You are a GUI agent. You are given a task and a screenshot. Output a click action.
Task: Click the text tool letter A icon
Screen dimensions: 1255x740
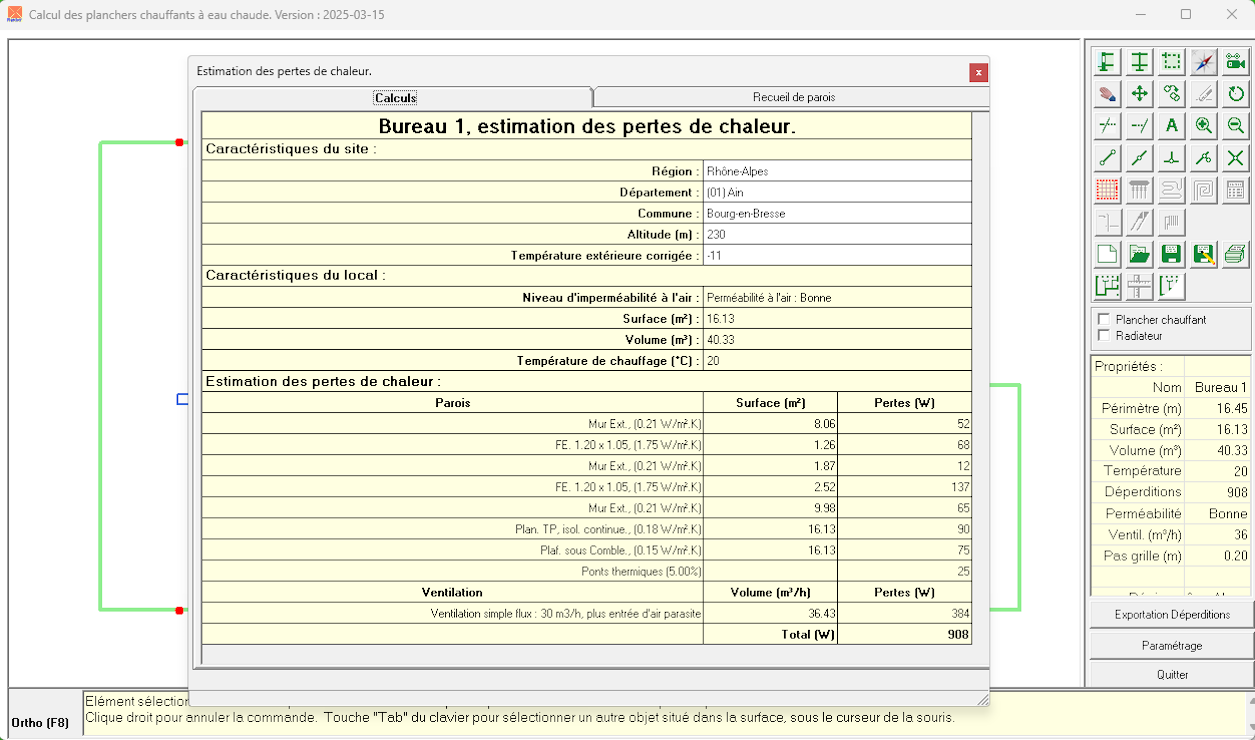1172,126
